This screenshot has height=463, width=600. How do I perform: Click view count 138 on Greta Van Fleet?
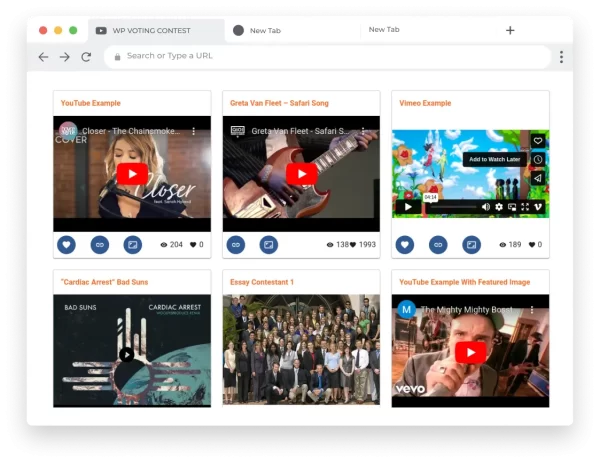[338, 245]
